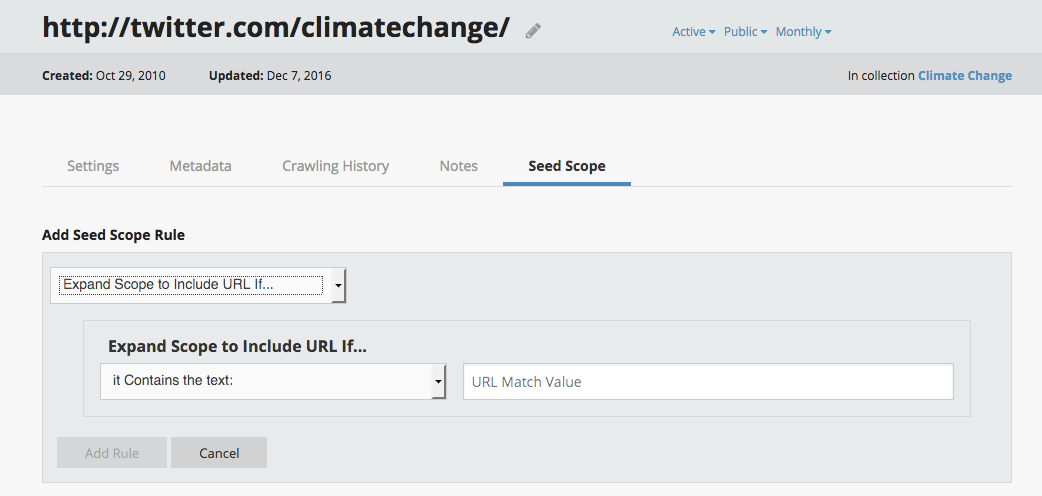This screenshot has width=1042, height=496.
Task: Switch to the Settings tab
Action: pos(93,166)
